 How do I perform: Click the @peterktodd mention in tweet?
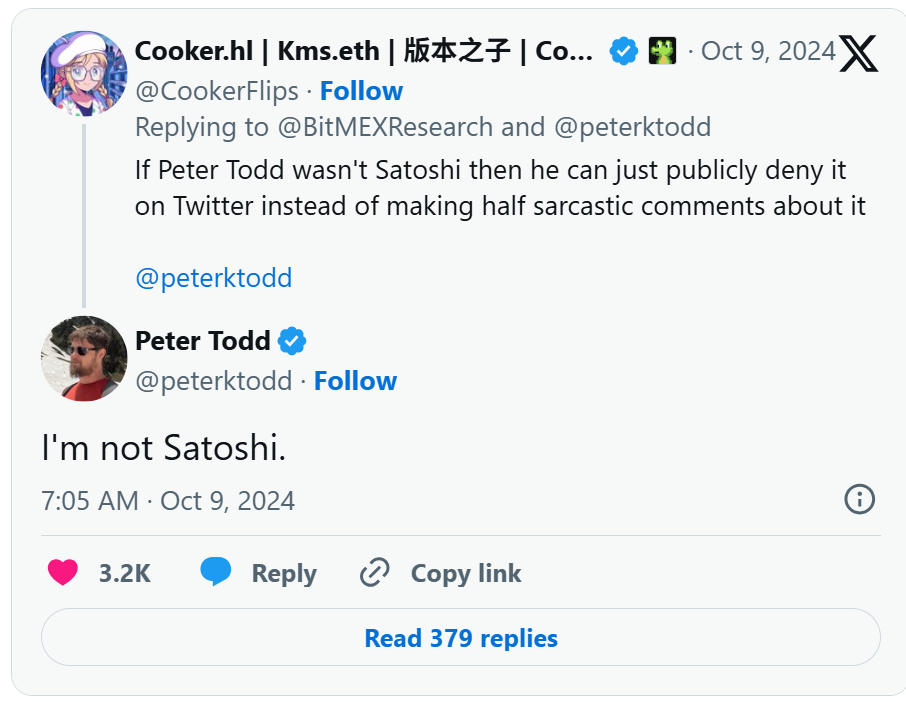(214, 278)
